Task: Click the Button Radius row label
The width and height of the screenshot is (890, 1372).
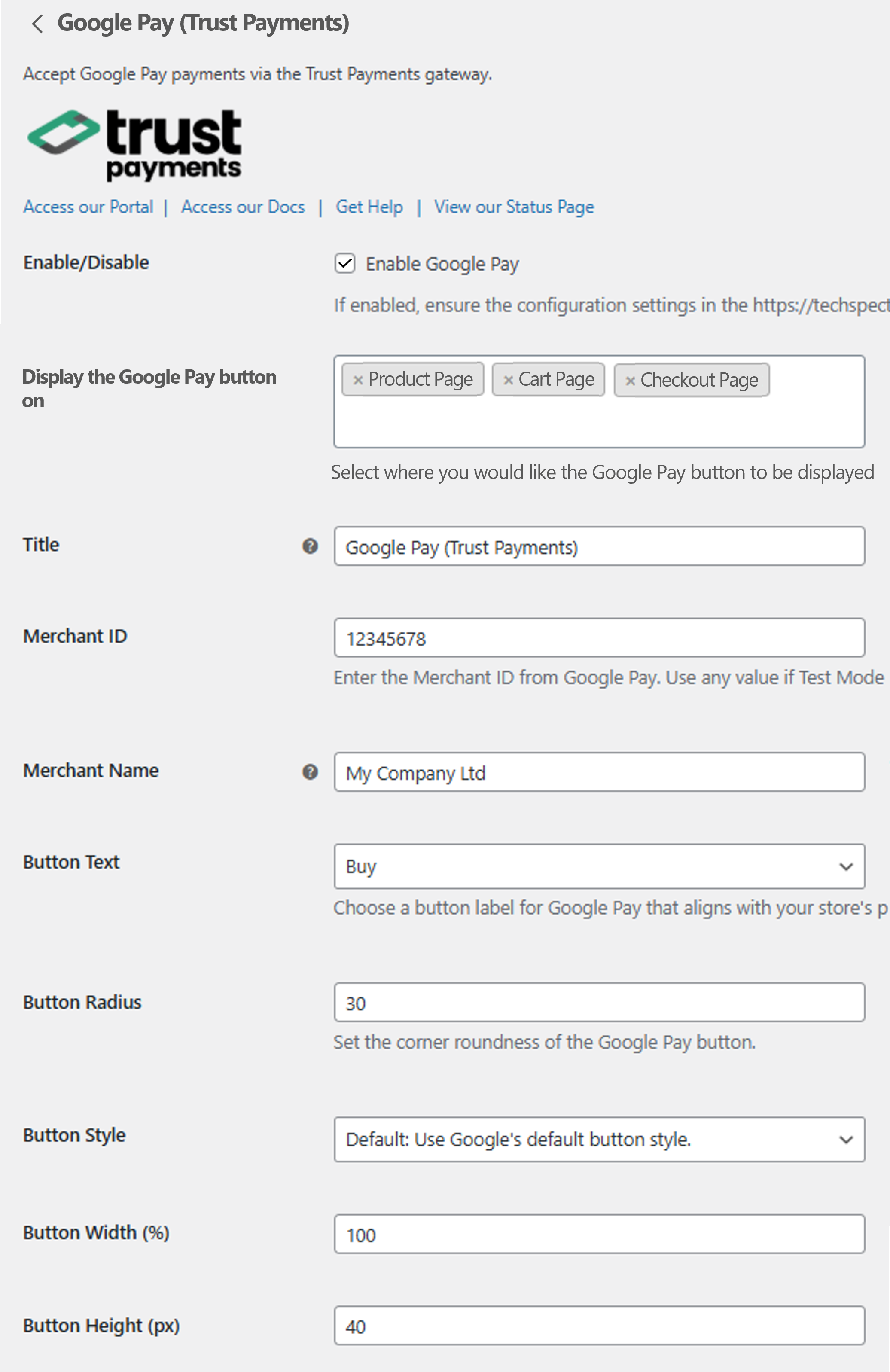Action: [82, 1002]
